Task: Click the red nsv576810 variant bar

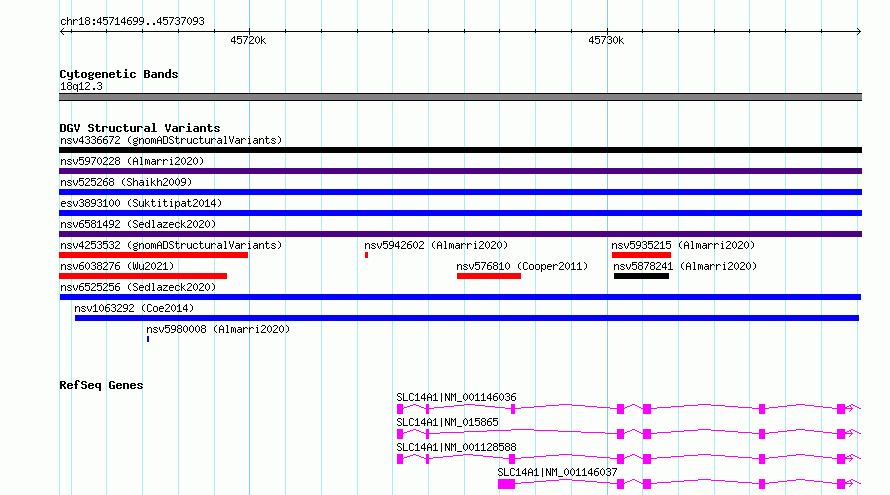Action: tap(489, 276)
